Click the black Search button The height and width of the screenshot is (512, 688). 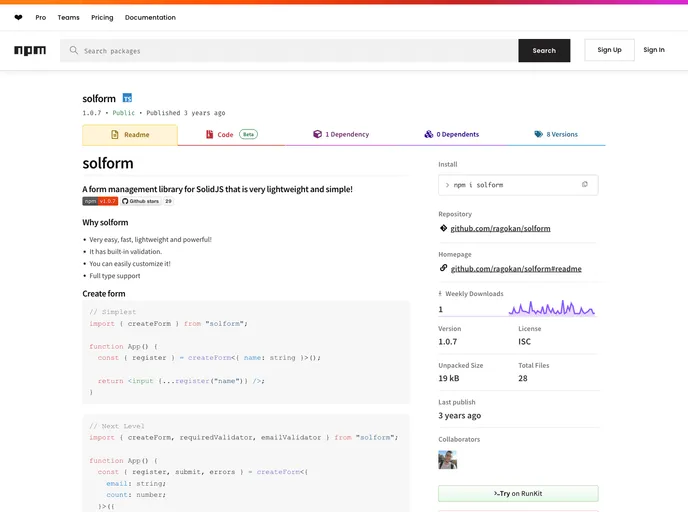point(544,50)
